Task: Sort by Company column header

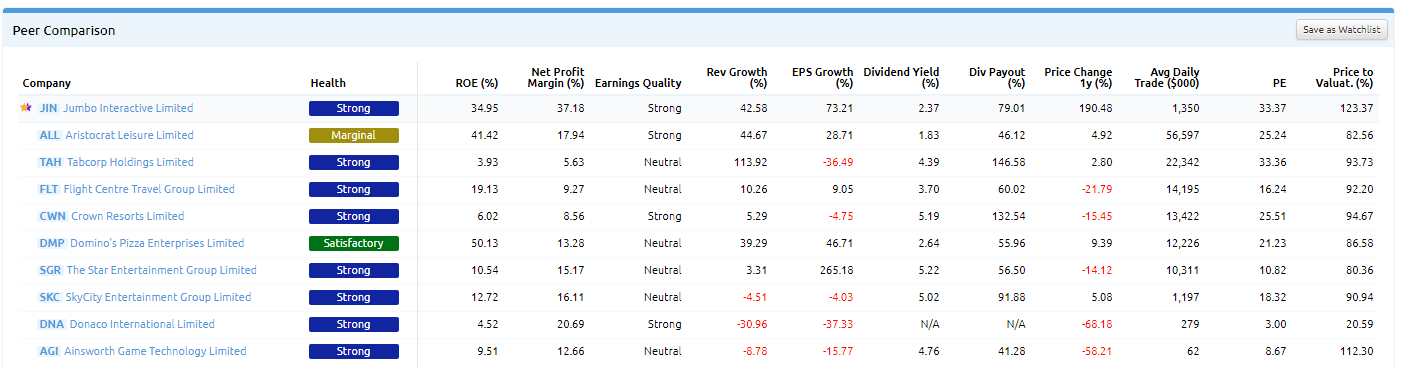Action: (47, 83)
